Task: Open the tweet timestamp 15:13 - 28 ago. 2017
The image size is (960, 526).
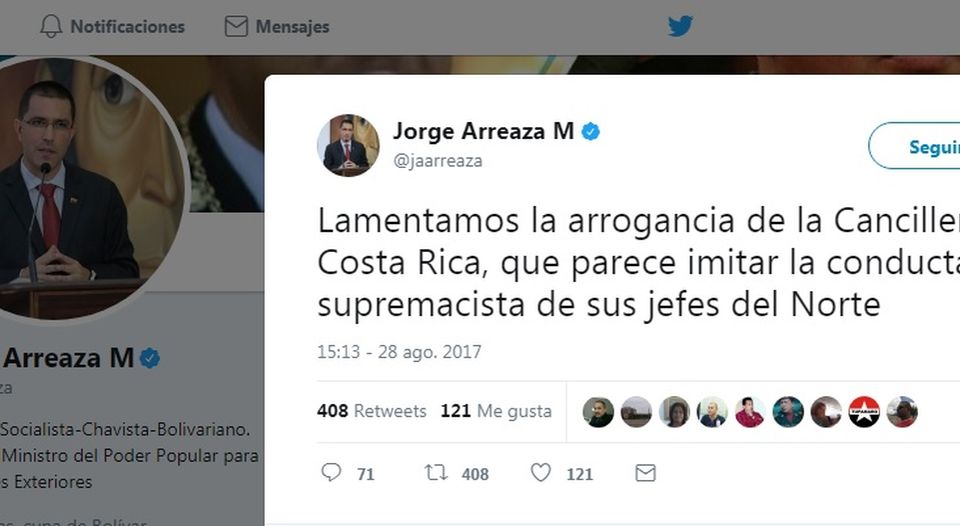Action: (399, 352)
